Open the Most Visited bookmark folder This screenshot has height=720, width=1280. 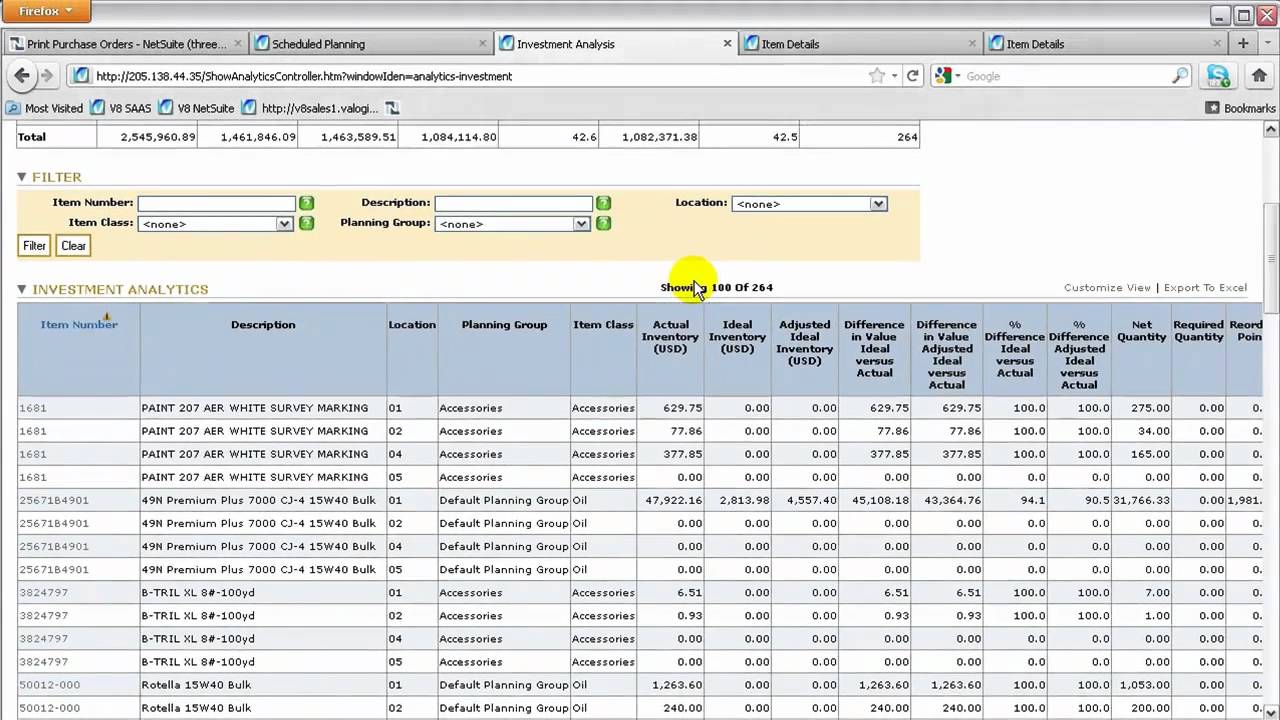pos(44,108)
